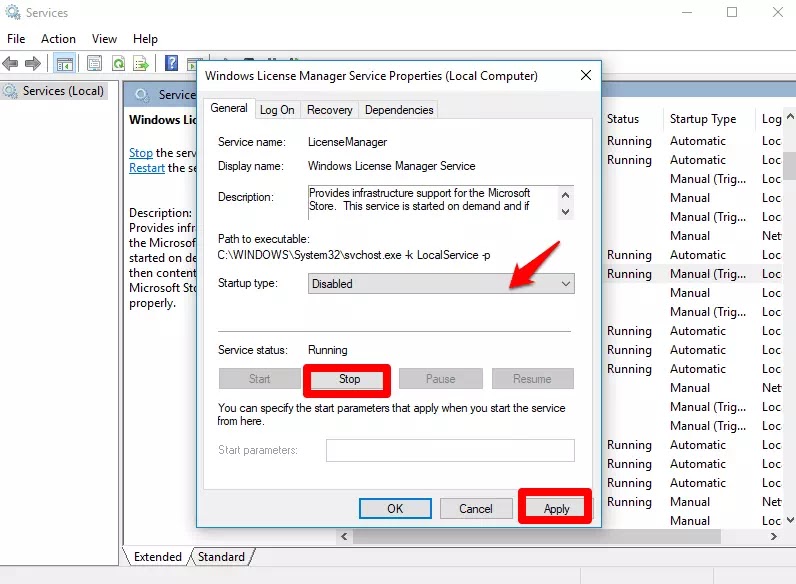
Task: Open the Dependencies tab
Action: pos(399,110)
